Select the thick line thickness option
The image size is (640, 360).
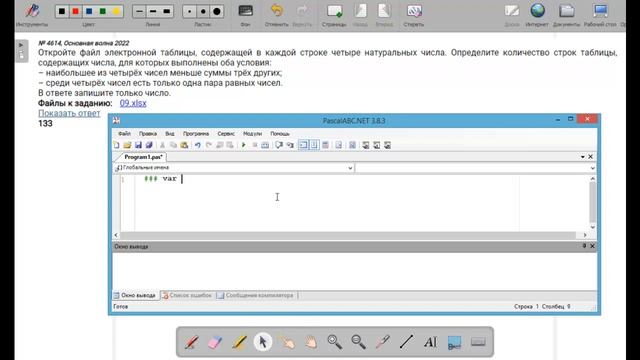pyautogui.click(x=167, y=11)
